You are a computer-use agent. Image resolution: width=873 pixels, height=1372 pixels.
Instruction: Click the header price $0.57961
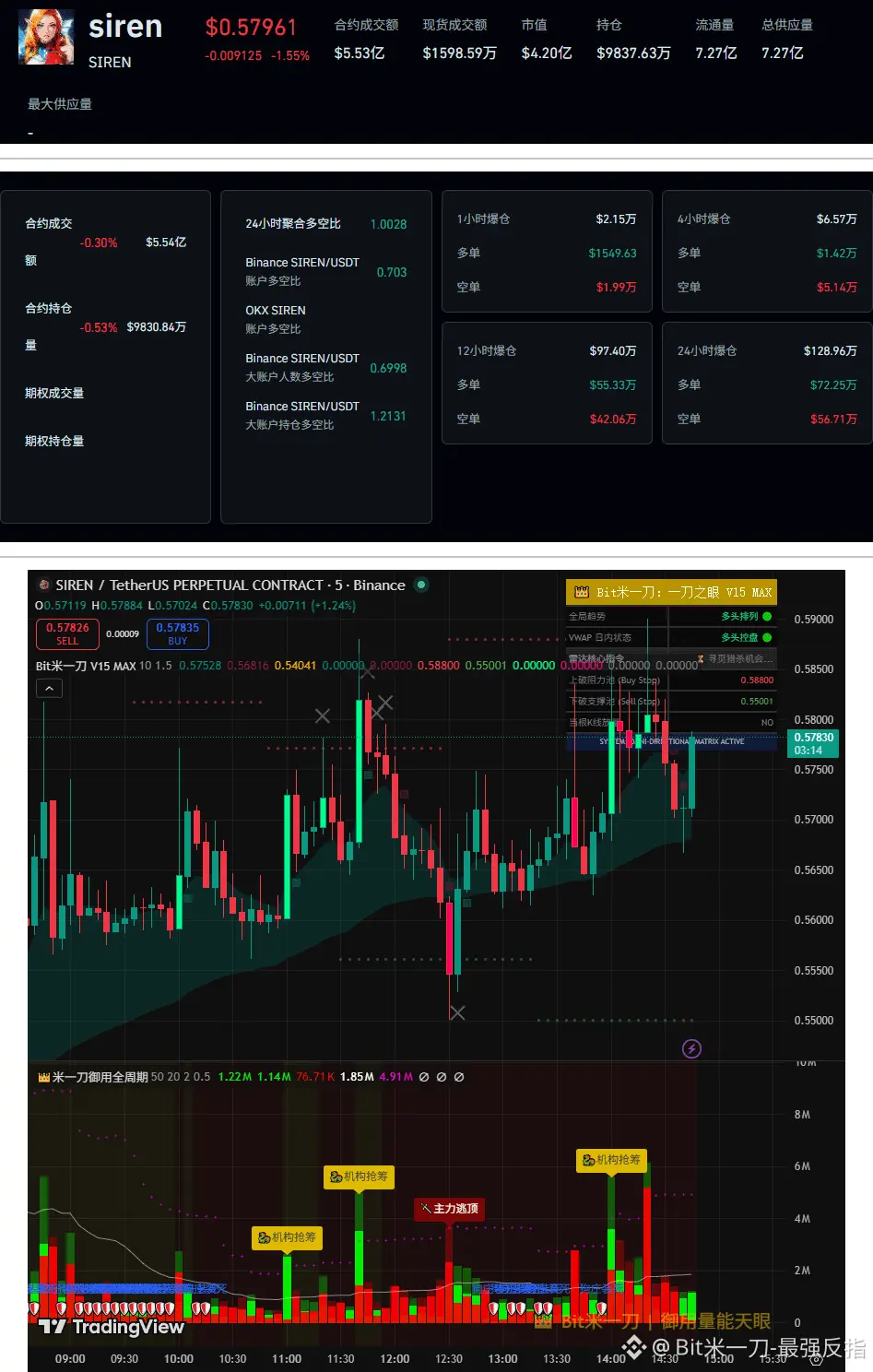[251, 28]
